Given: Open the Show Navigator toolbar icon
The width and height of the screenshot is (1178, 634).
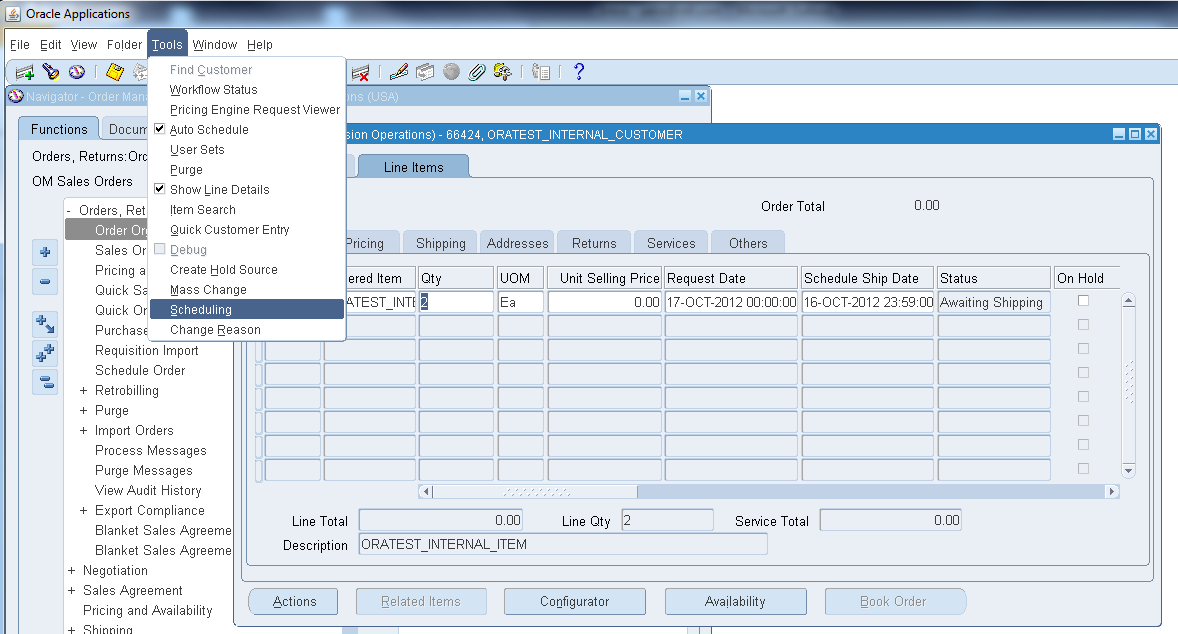Looking at the screenshot, I should tap(77, 72).
